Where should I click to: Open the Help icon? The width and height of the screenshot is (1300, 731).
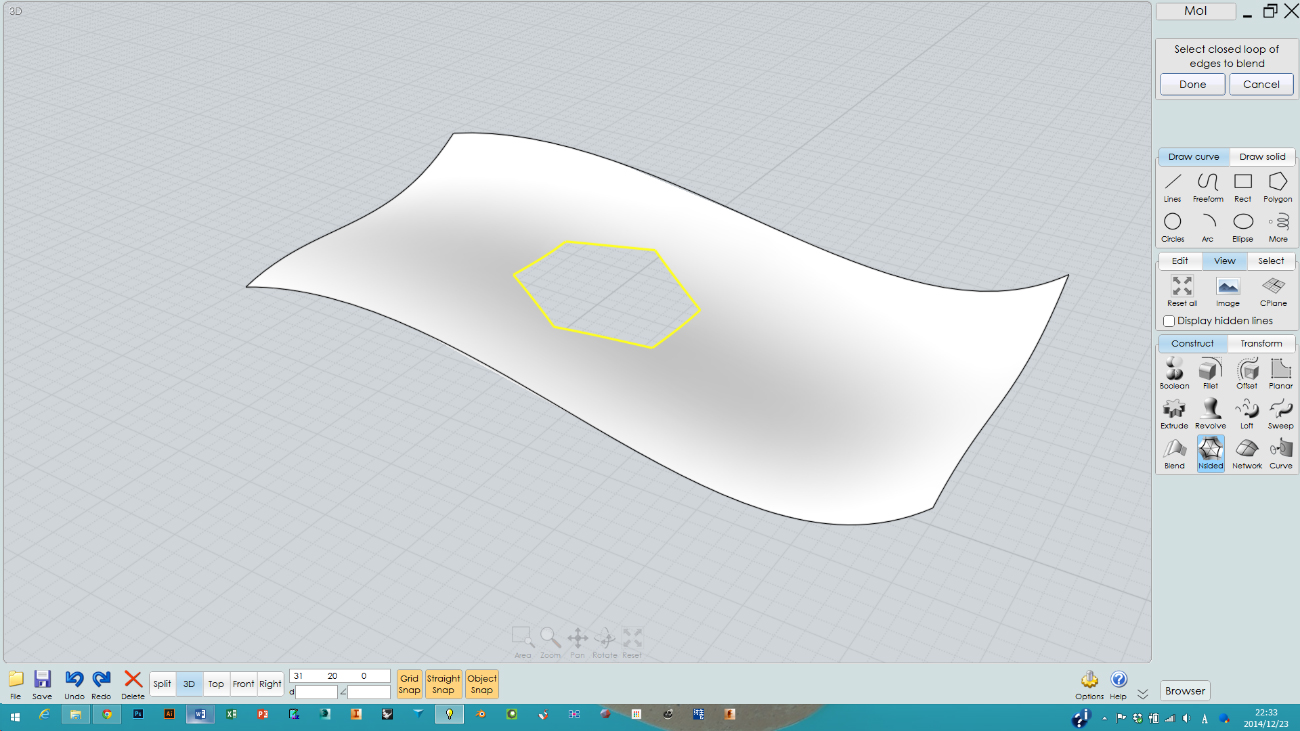(x=1118, y=684)
